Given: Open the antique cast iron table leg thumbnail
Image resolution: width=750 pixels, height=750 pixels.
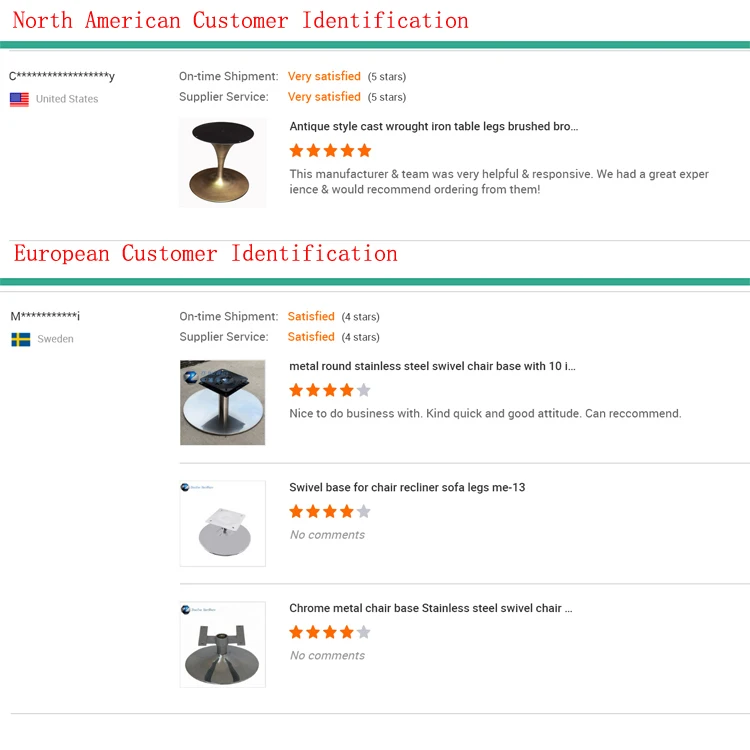Looking at the screenshot, I should pos(222,163).
